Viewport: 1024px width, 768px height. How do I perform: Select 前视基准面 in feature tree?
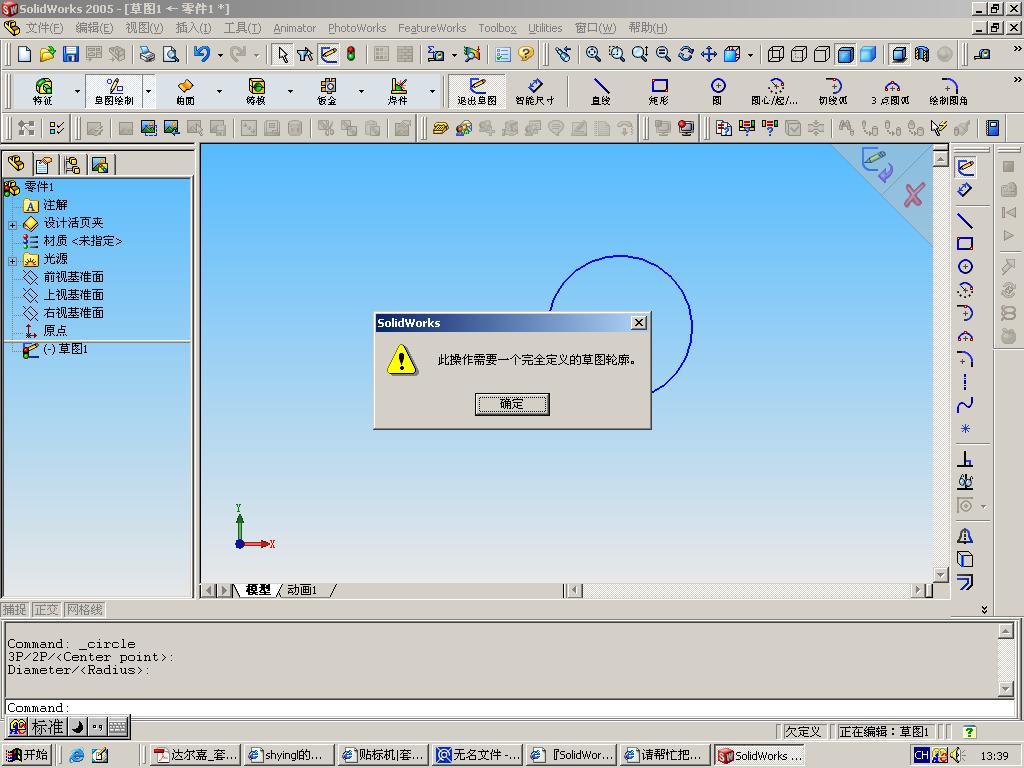[x=73, y=277]
